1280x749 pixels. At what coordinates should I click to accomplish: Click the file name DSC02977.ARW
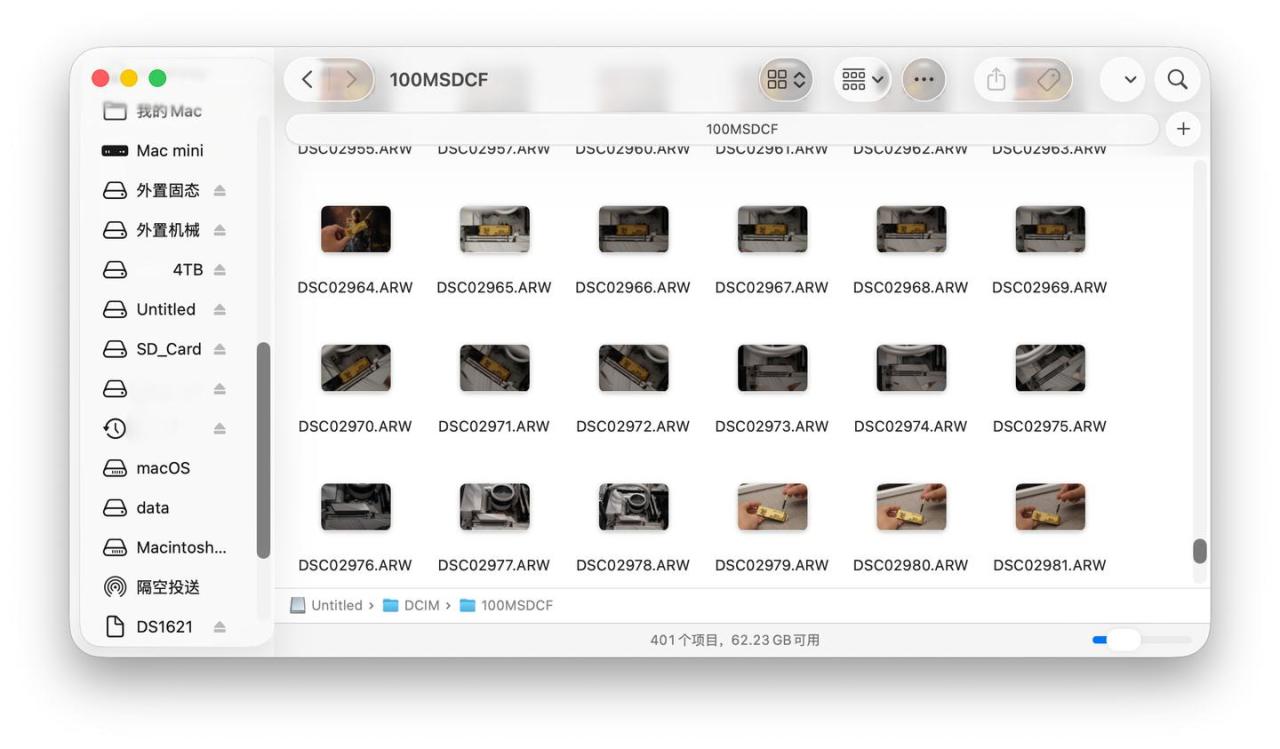coord(494,566)
